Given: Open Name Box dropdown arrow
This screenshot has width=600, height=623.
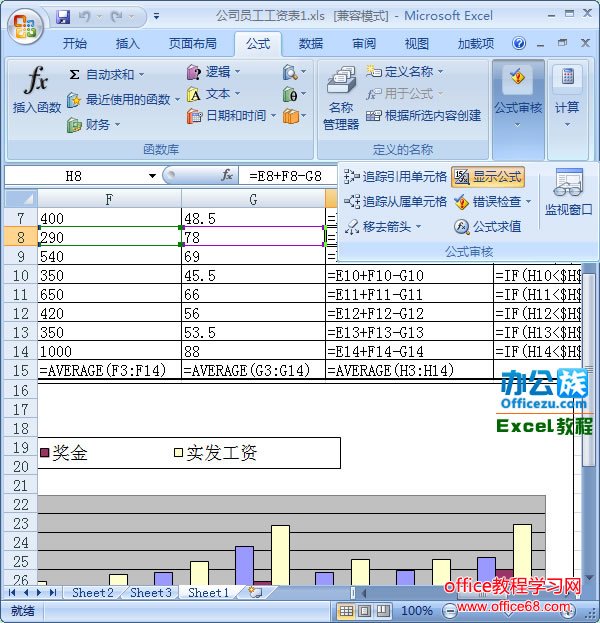Looking at the screenshot, I should click(x=152, y=176).
